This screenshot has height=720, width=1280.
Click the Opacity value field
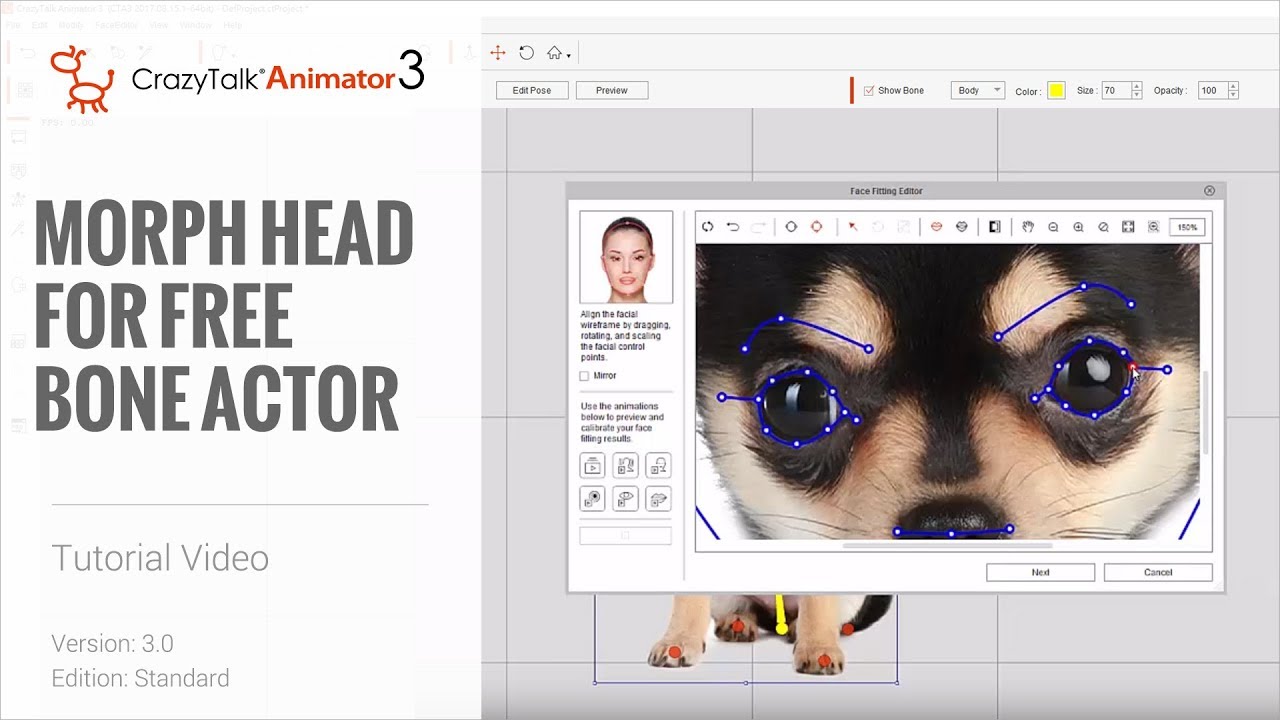[x=1212, y=90]
